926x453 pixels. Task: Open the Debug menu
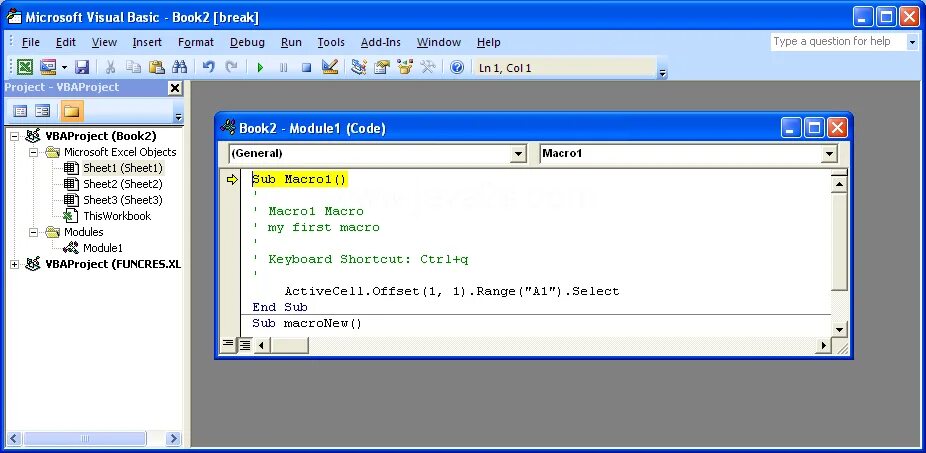pyautogui.click(x=247, y=42)
